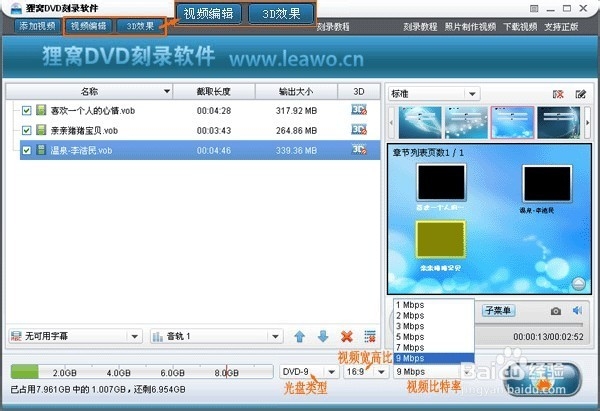Click the 317.92 MB output size
This screenshot has height=411, width=600.
tap(296, 111)
